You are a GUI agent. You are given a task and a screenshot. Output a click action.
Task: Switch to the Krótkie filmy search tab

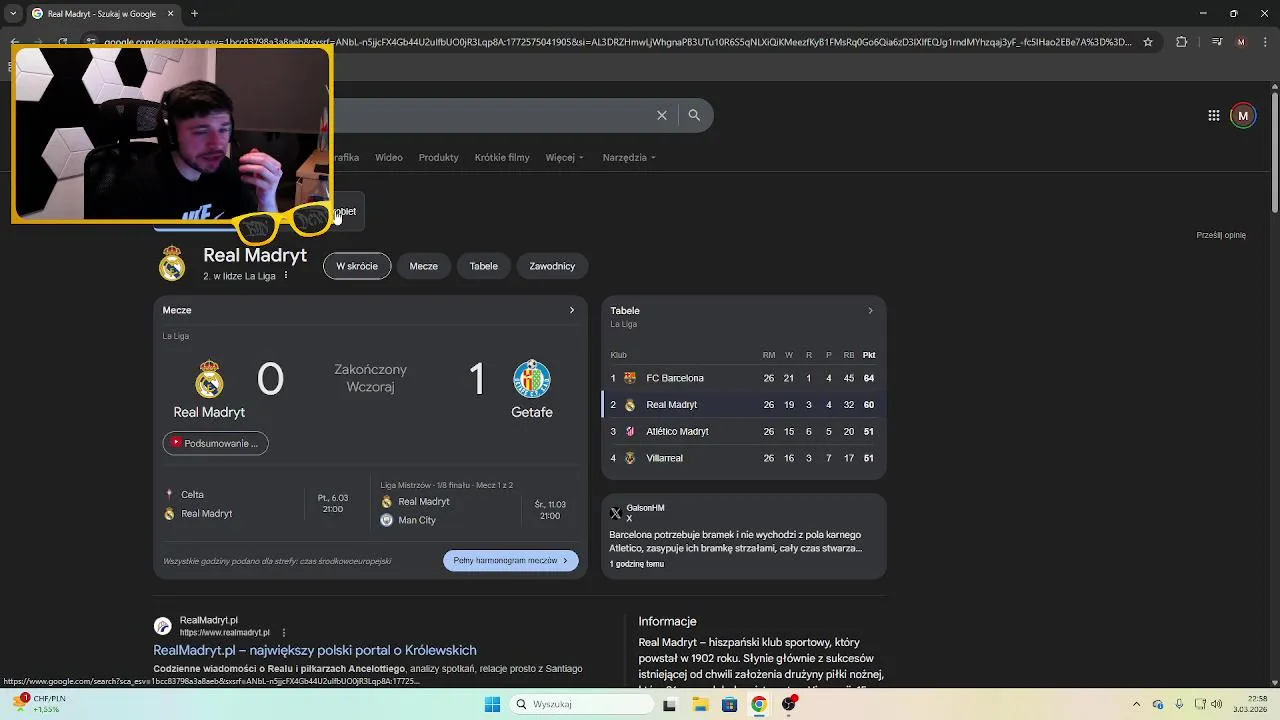coord(502,157)
